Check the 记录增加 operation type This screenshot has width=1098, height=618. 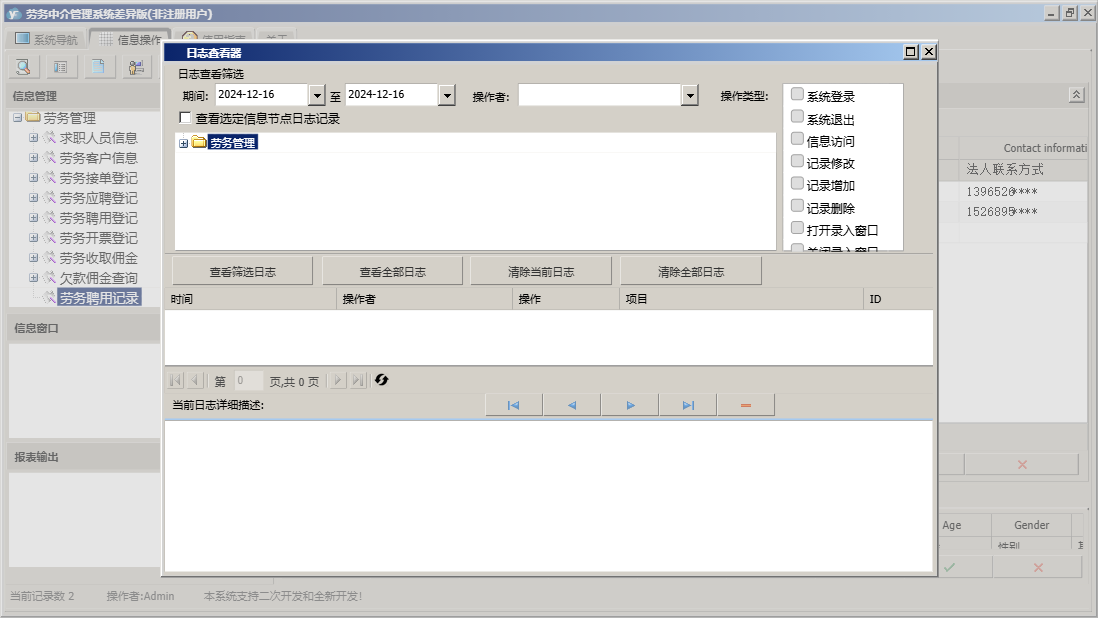click(x=797, y=183)
